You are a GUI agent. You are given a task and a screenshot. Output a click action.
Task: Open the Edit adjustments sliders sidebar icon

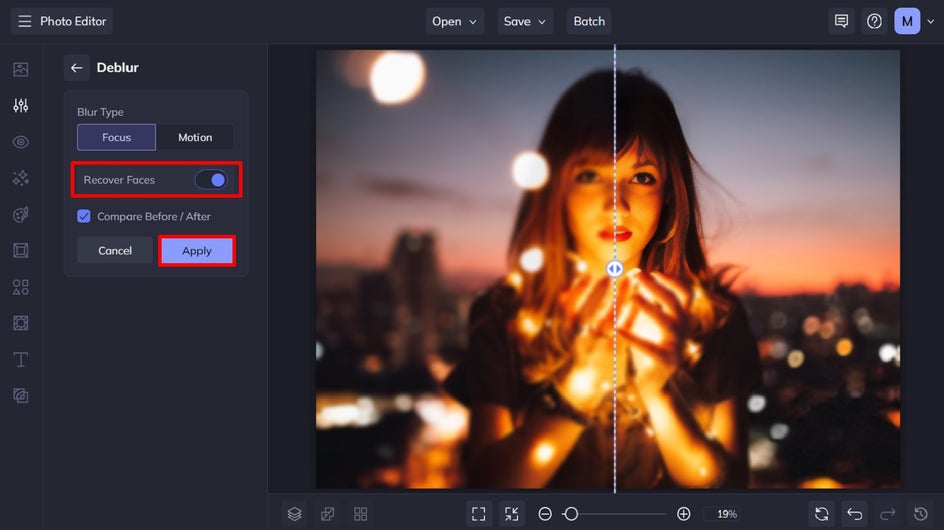pyautogui.click(x=20, y=106)
